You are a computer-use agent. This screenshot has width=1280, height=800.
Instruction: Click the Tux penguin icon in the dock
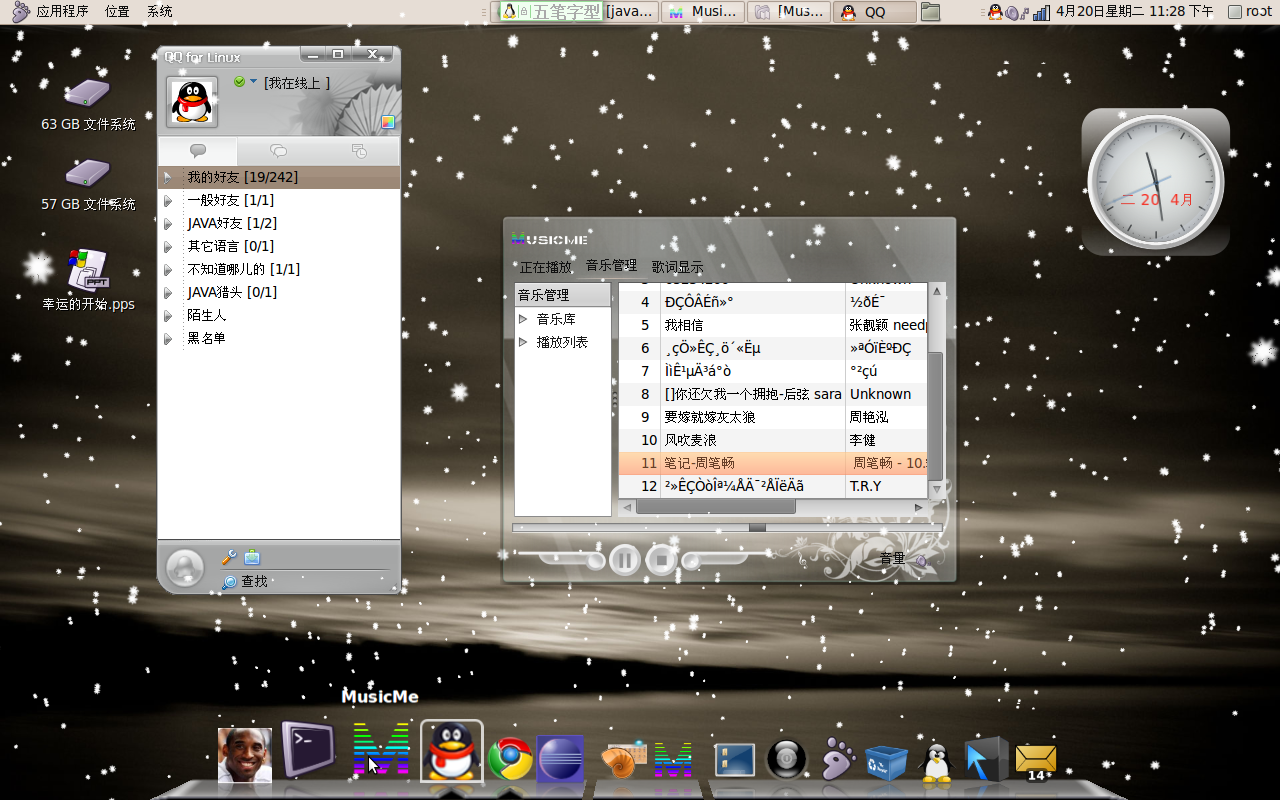coord(936,762)
